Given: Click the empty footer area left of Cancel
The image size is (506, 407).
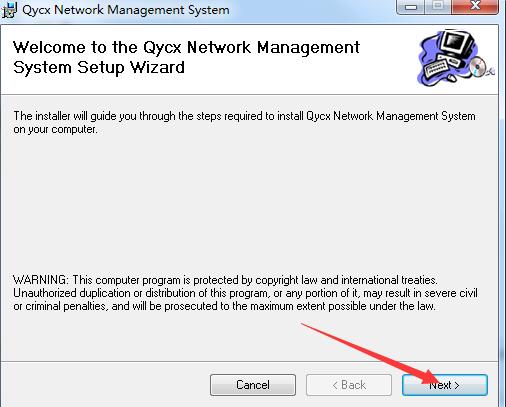Looking at the screenshot, I should pyautogui.click(x=103, y=385).
